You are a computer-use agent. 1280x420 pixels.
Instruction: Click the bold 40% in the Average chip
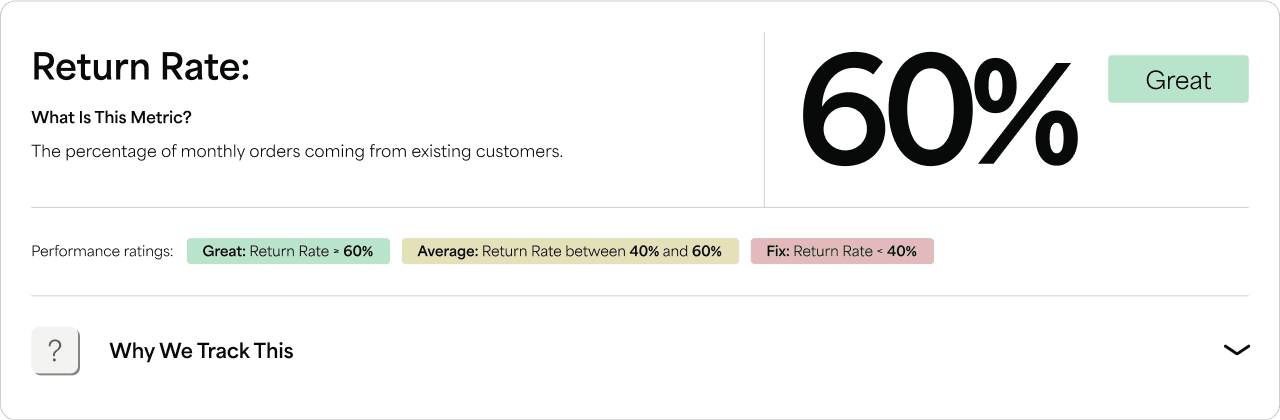[x=644, y=252]
